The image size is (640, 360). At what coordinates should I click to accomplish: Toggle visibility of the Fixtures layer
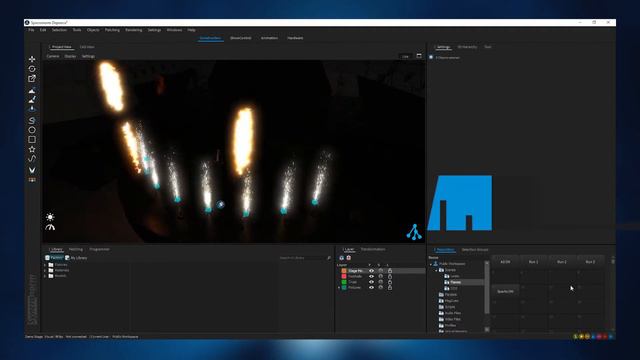pyautogui.click(x=371, y=288)
